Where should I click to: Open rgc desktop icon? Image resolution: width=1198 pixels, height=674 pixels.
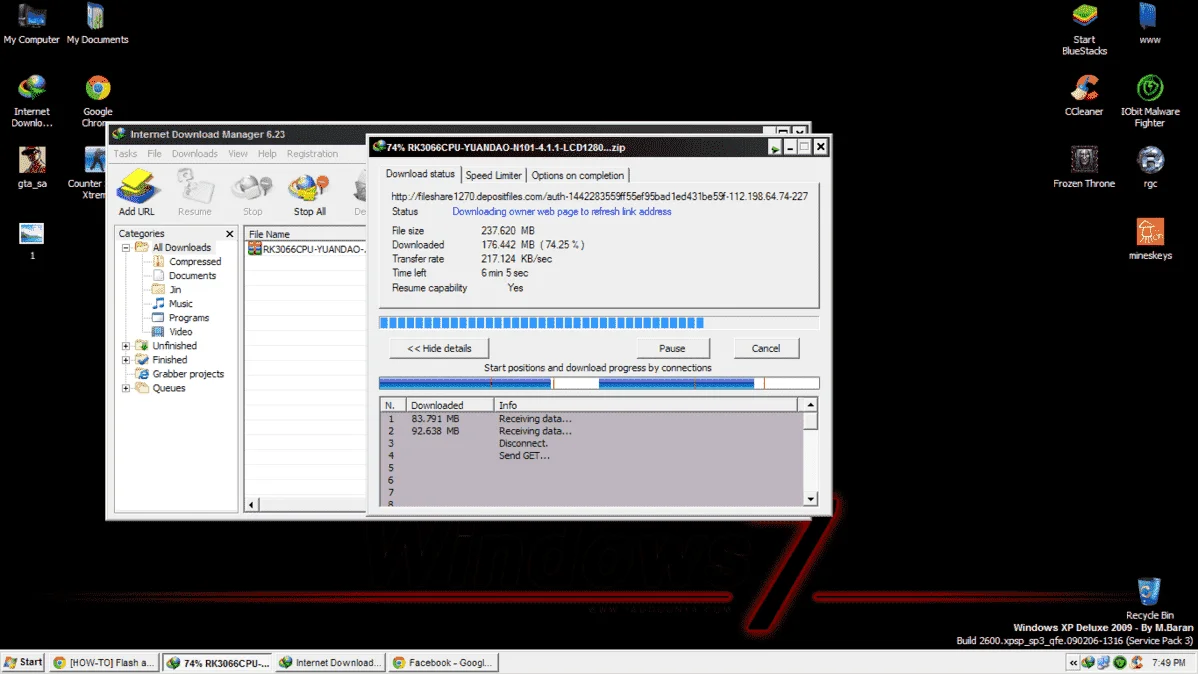pos(1150,167)
